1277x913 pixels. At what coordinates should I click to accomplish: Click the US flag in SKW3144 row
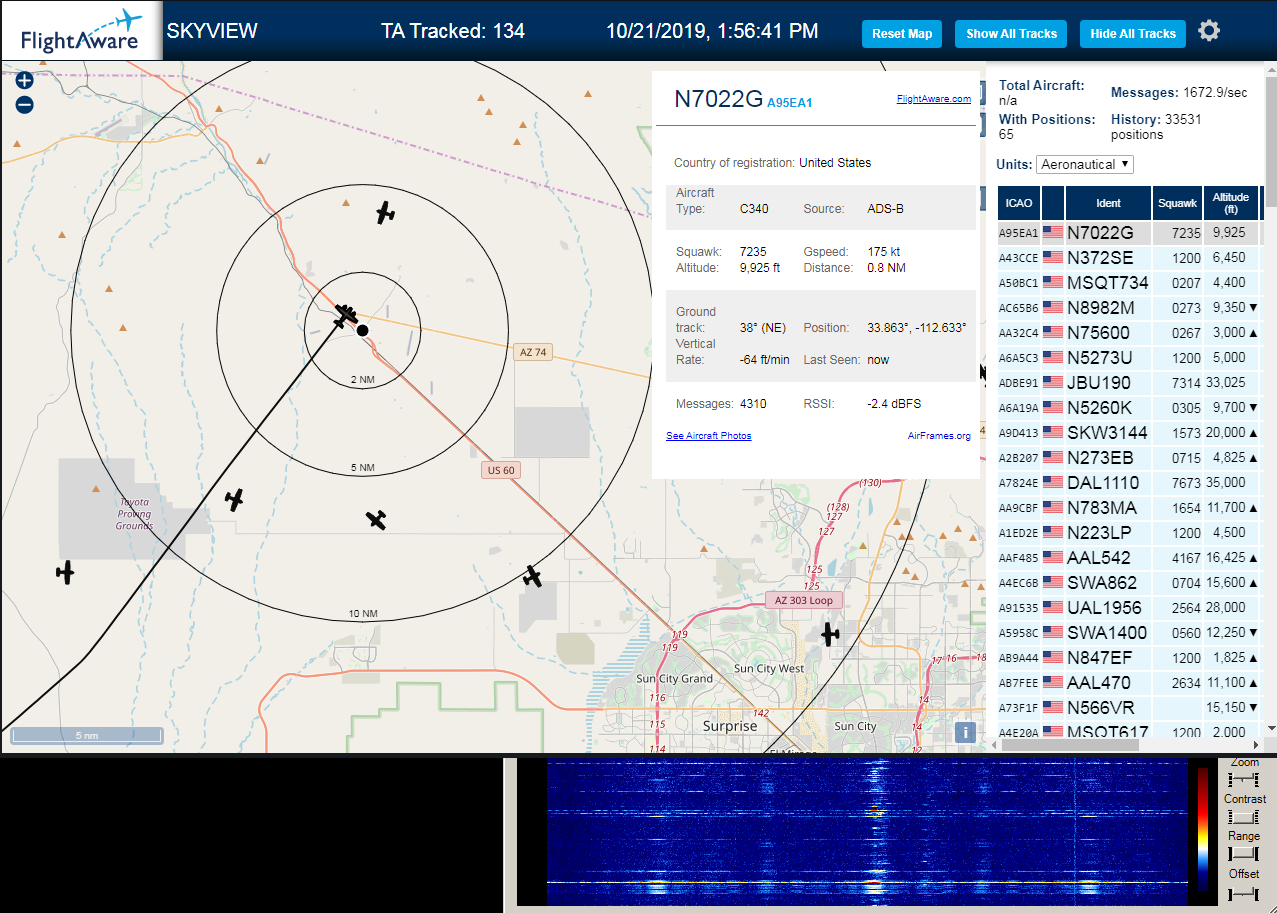pyautogui.click(x=1053, y=432)
